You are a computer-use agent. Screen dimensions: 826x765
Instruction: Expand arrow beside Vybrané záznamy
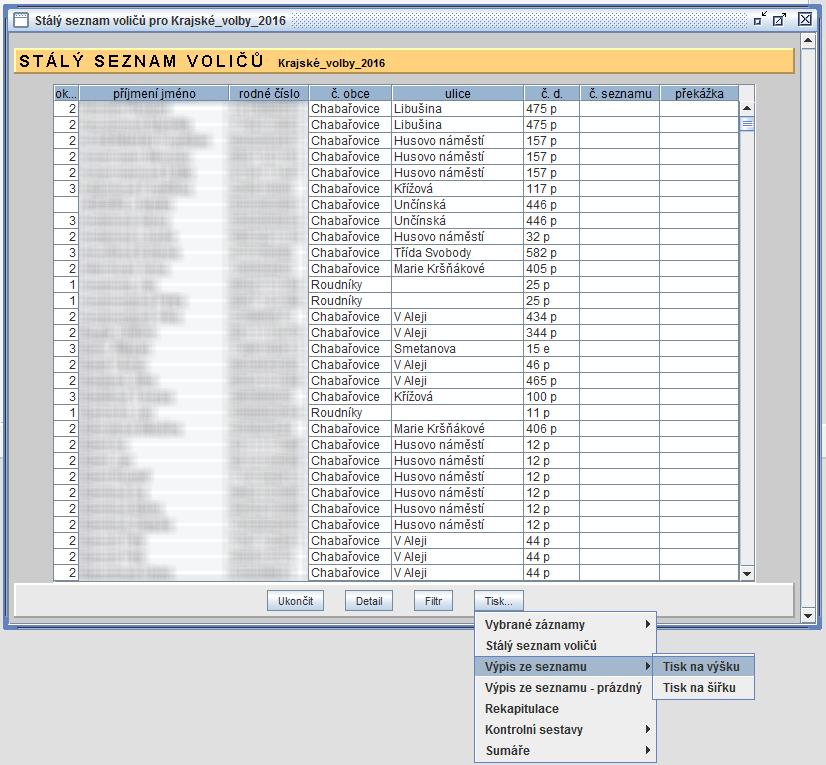(x=648, y=624)
